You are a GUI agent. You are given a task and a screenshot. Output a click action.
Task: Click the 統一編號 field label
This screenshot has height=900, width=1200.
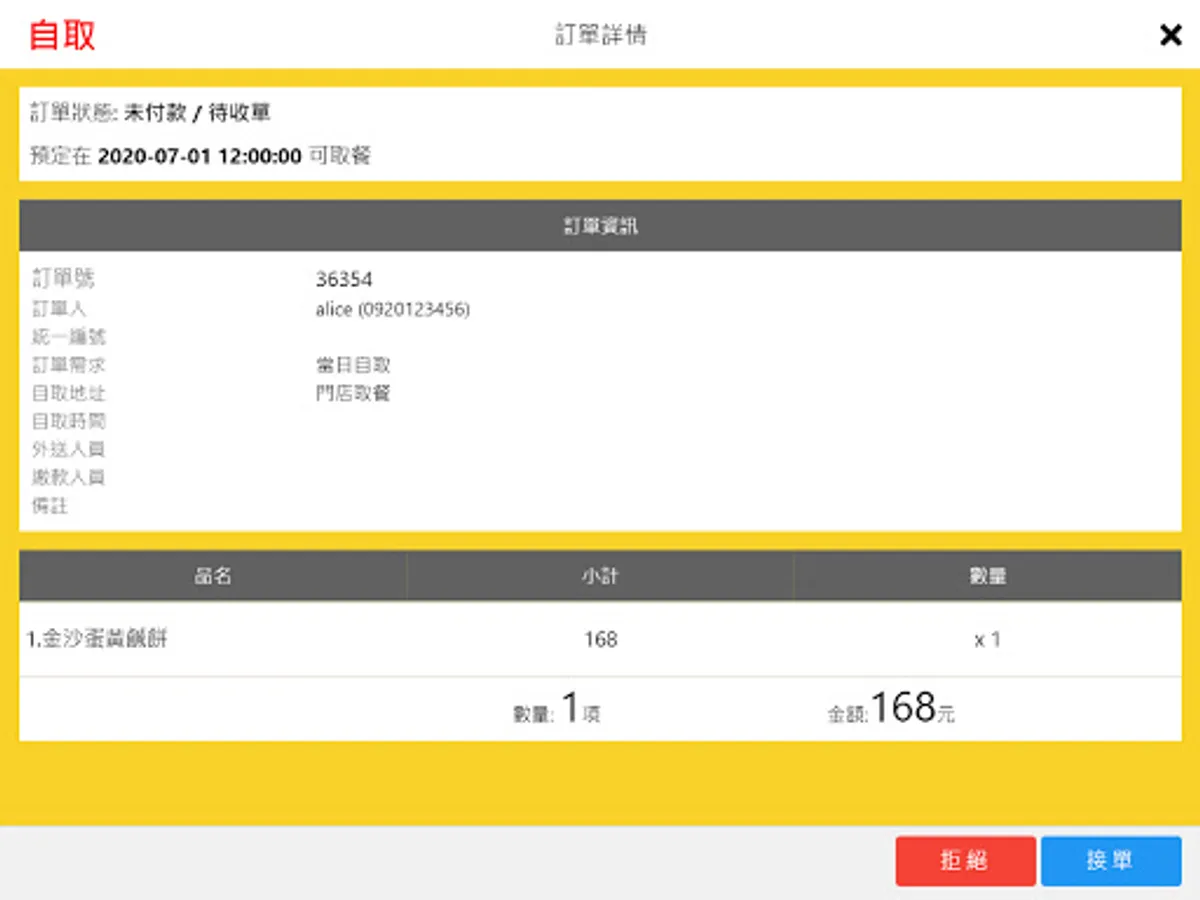pyautogui.click(x=69, y=338)
